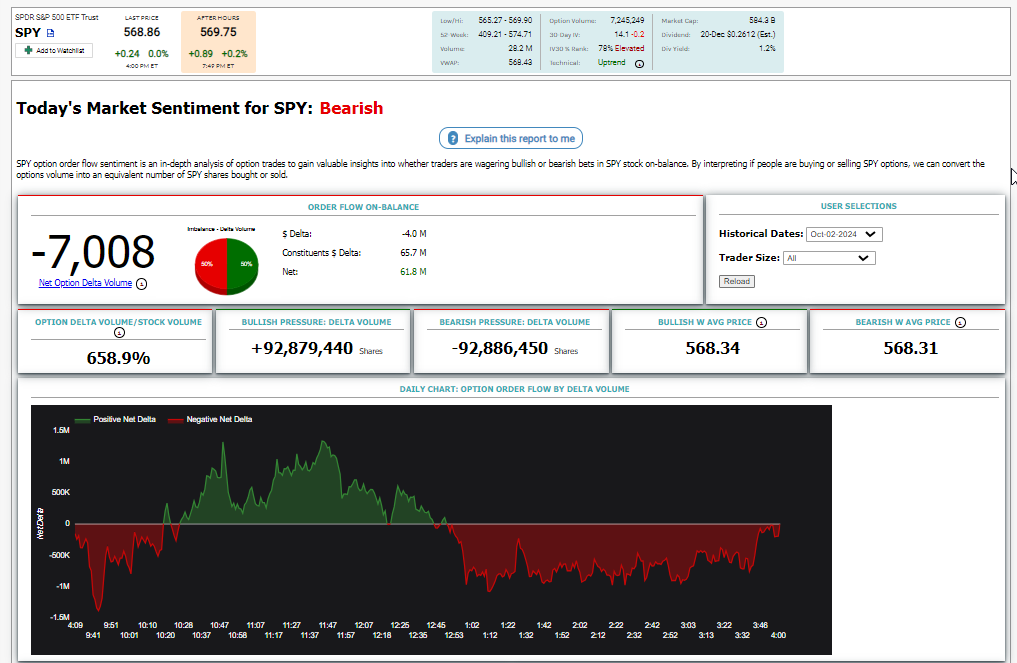The height and width of the screenshot is (663, 1017).
Task: Click the -92,886,450 bearish pressure value
Action: click(x=500, y=348)
